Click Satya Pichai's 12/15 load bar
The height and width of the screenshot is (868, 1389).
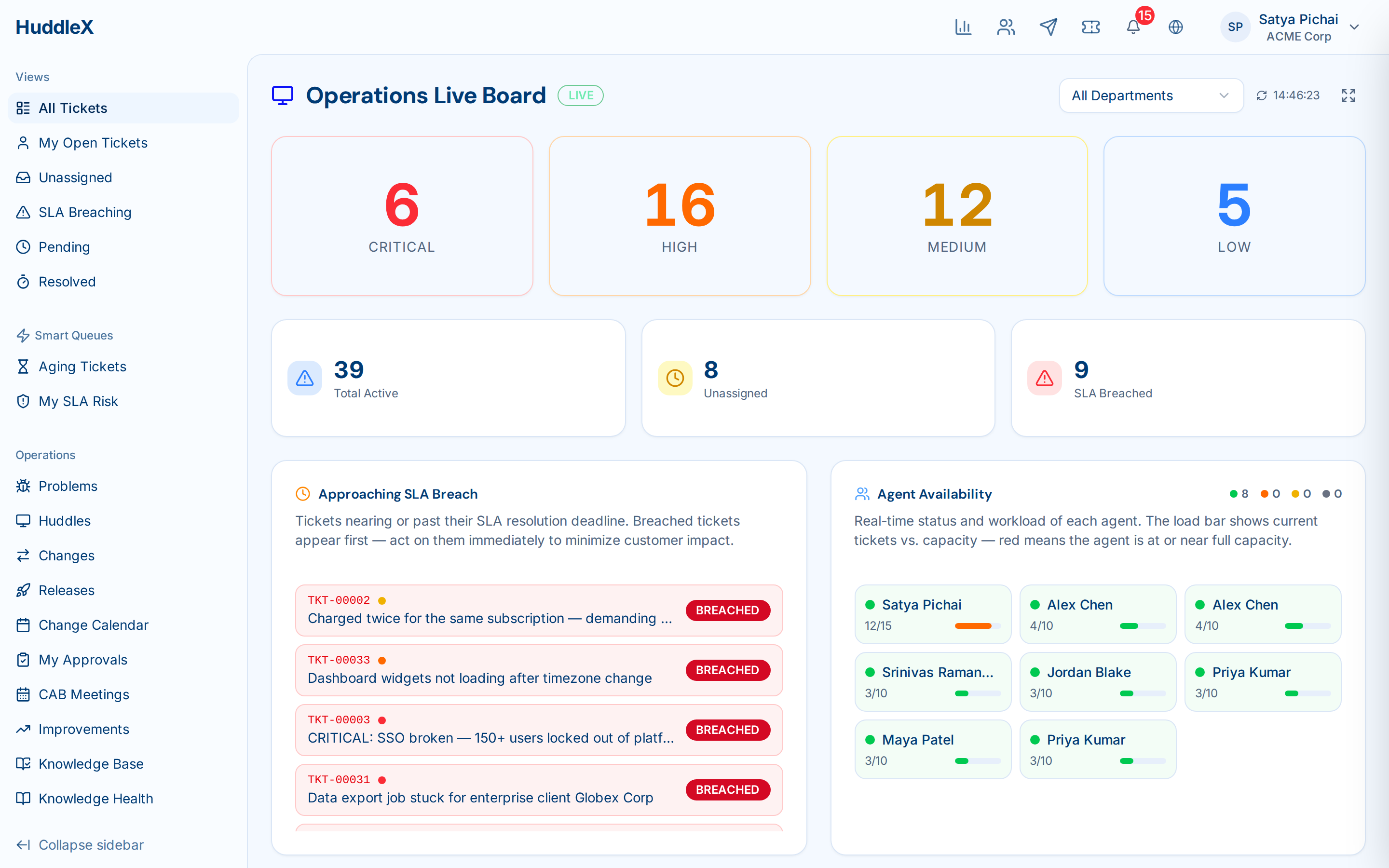pyautogui.click(x=978, y=626)
